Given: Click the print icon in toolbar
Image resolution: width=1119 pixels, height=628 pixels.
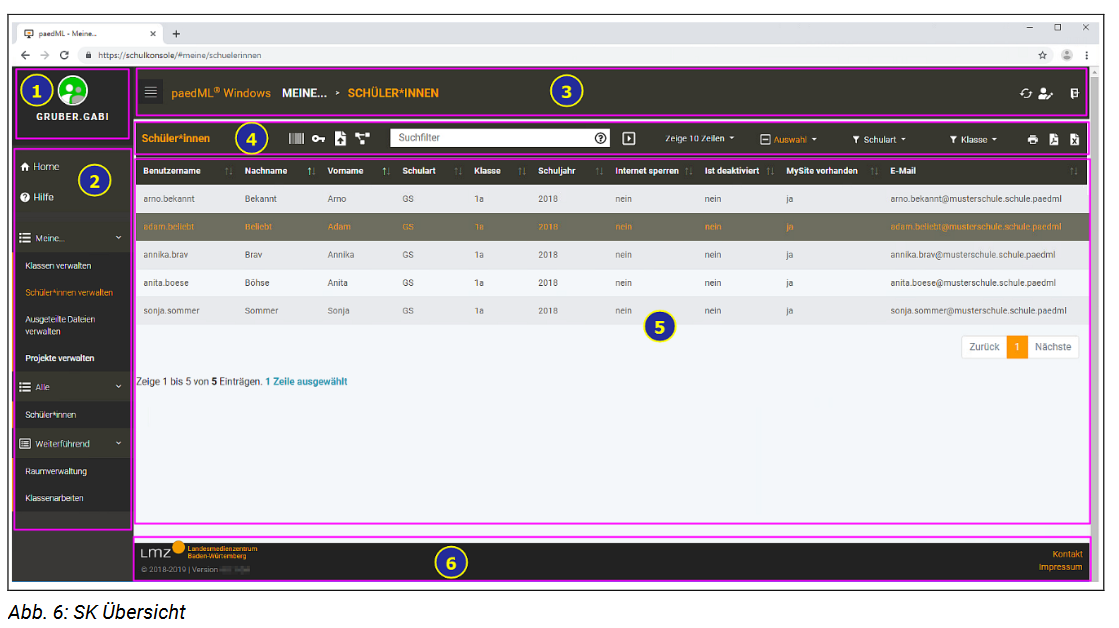Looking at the screenshot, I should 1033,140.
